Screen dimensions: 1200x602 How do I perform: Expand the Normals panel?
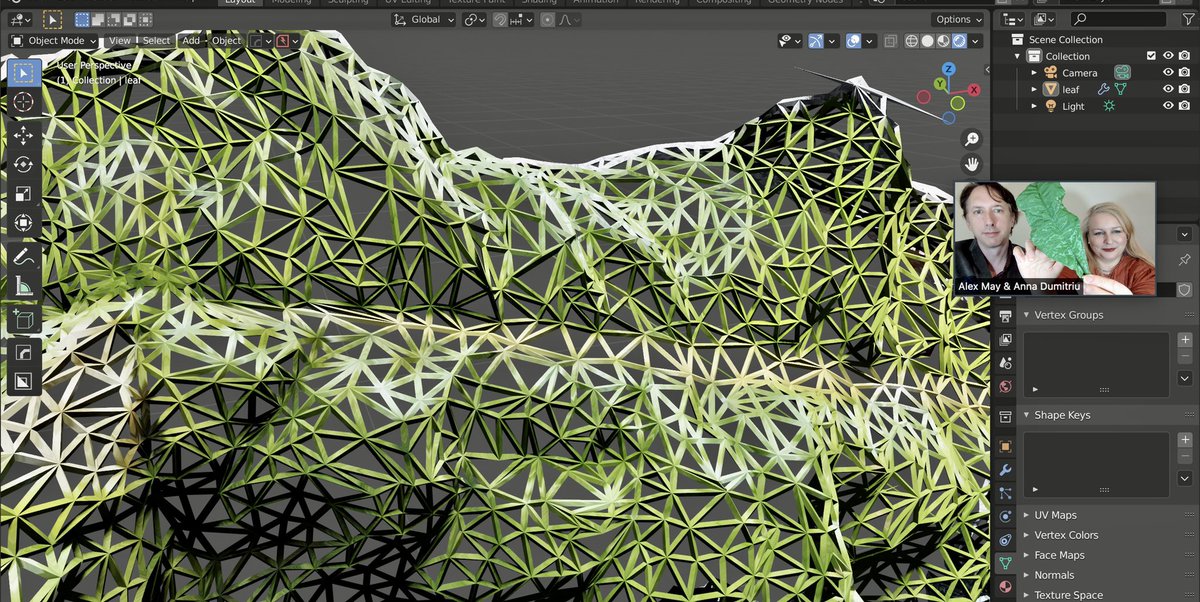click(1026, 575)
